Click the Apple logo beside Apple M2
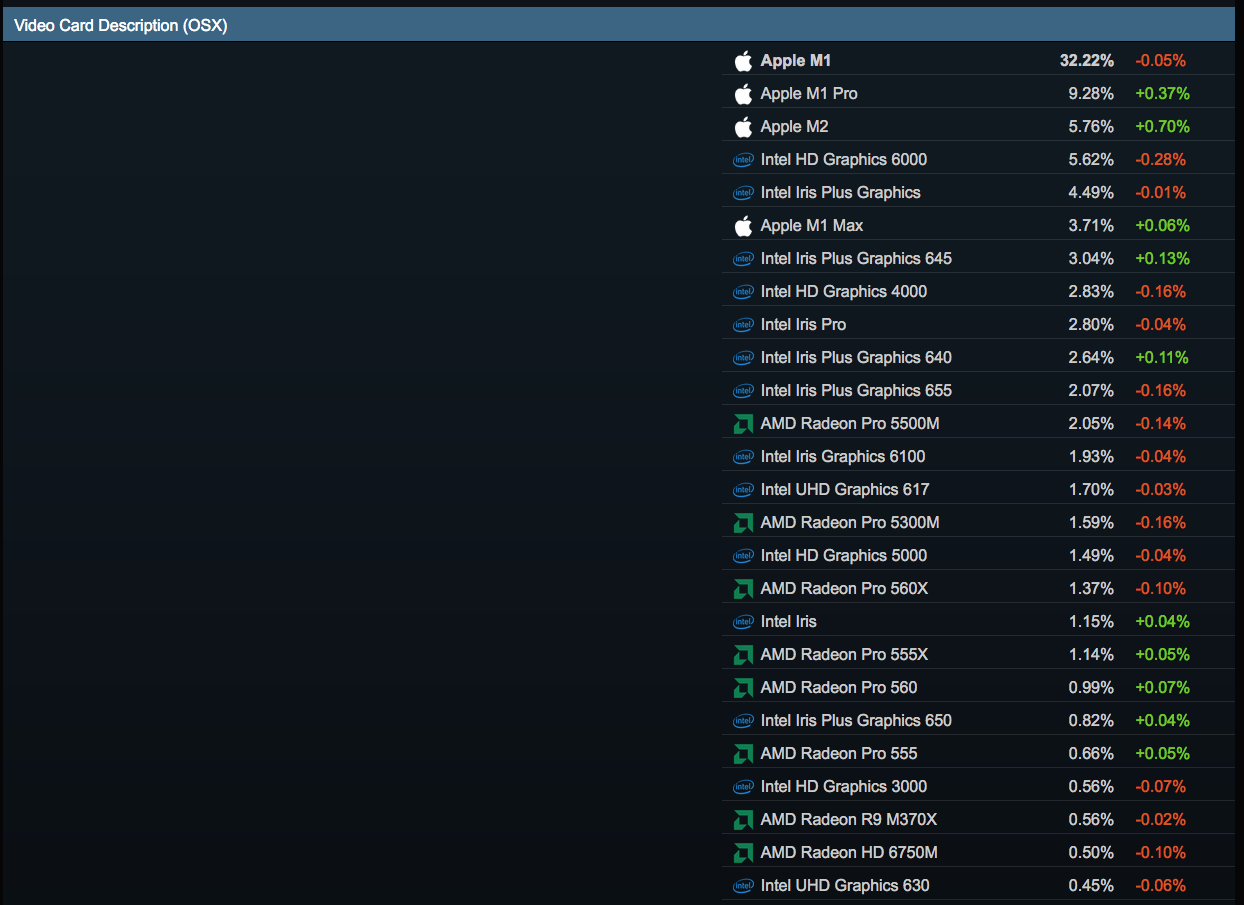1244x905 pixels. click(743, 127)
